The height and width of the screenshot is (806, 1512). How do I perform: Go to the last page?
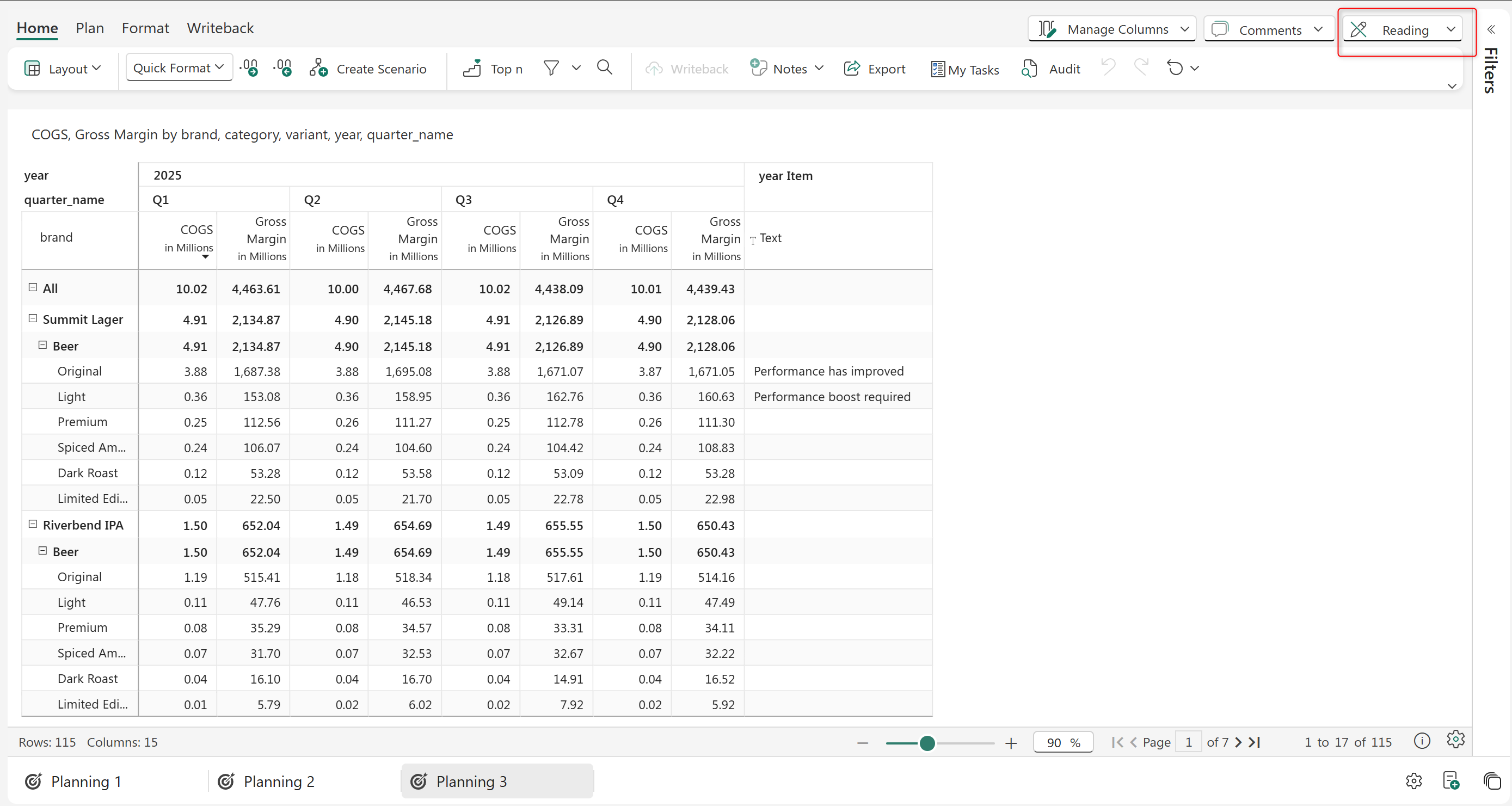point(1256,742)
